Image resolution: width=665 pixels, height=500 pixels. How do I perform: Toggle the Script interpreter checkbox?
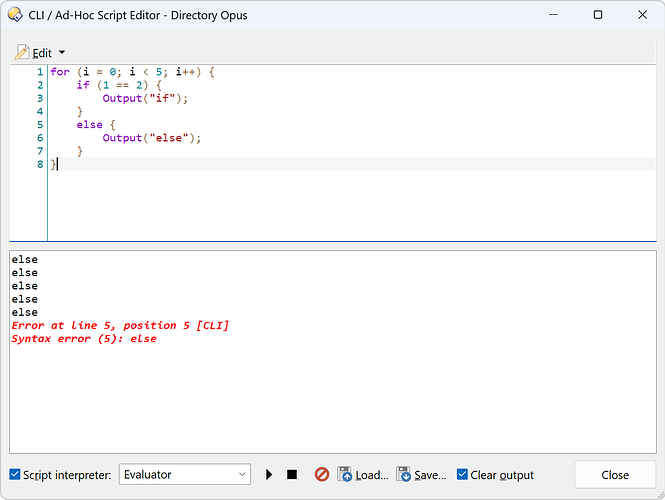(14, 475)
